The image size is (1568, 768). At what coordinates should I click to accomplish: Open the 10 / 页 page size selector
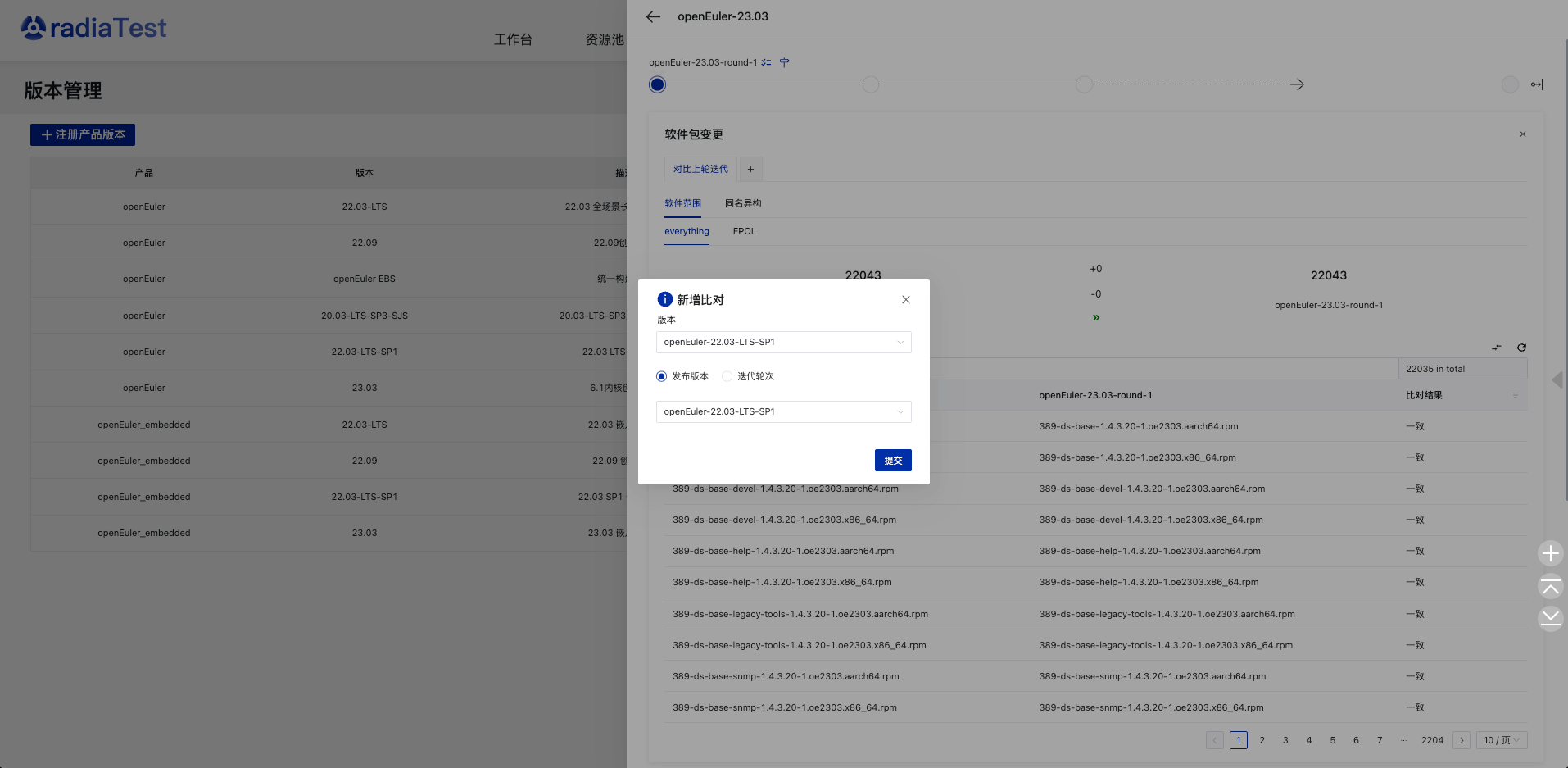coord(1502,740)
